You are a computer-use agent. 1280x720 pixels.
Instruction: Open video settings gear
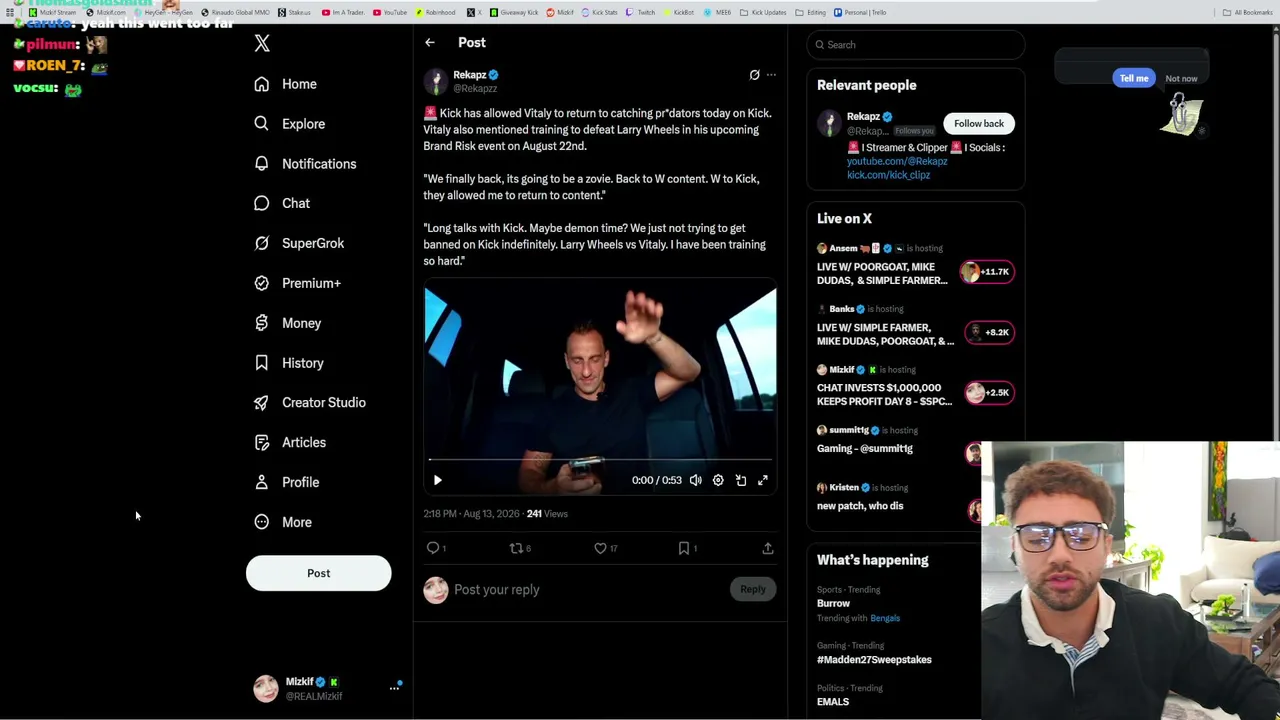(x=718, y=480)
